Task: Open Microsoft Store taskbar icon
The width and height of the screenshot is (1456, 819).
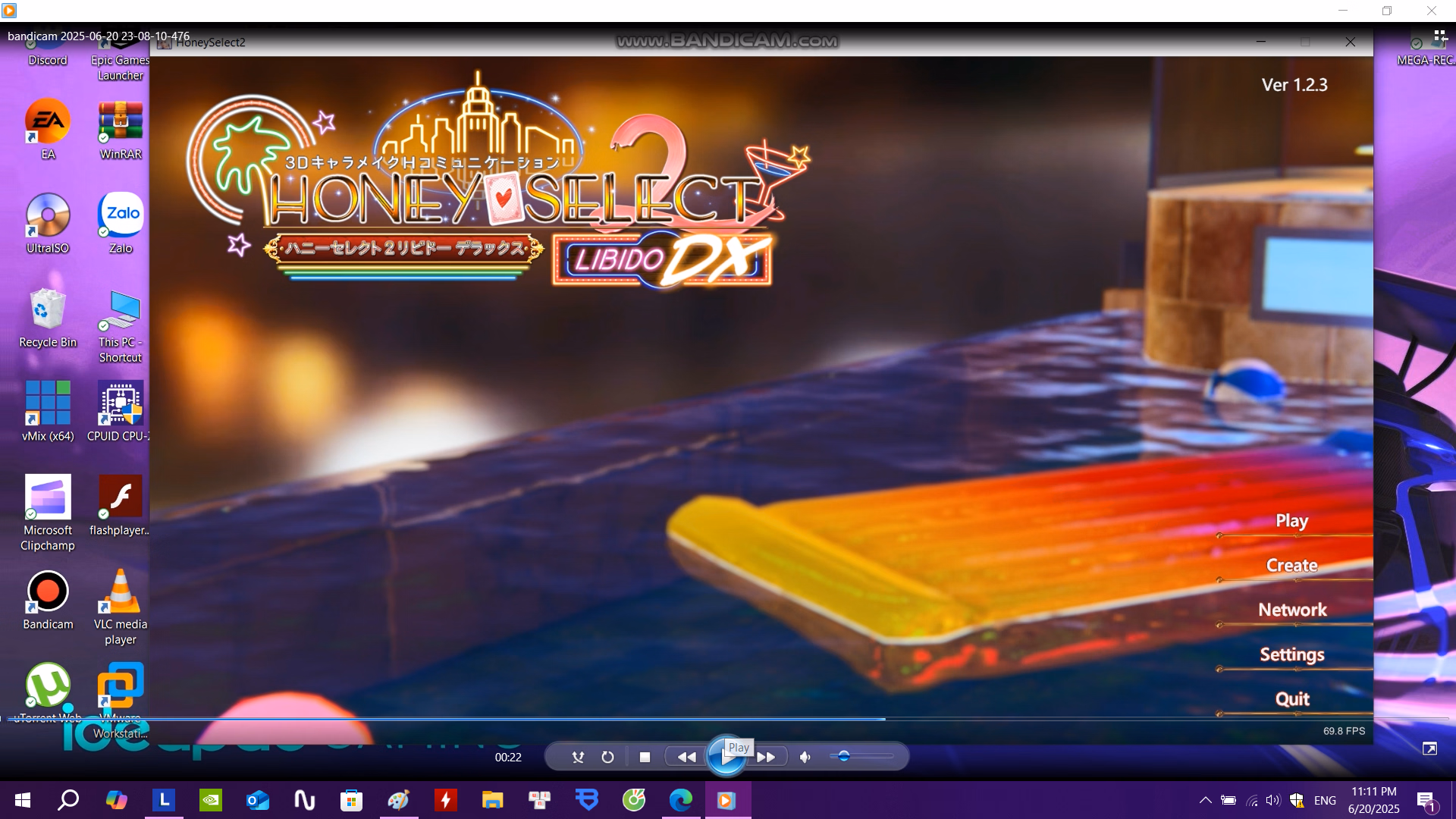Action: [351, 800]
